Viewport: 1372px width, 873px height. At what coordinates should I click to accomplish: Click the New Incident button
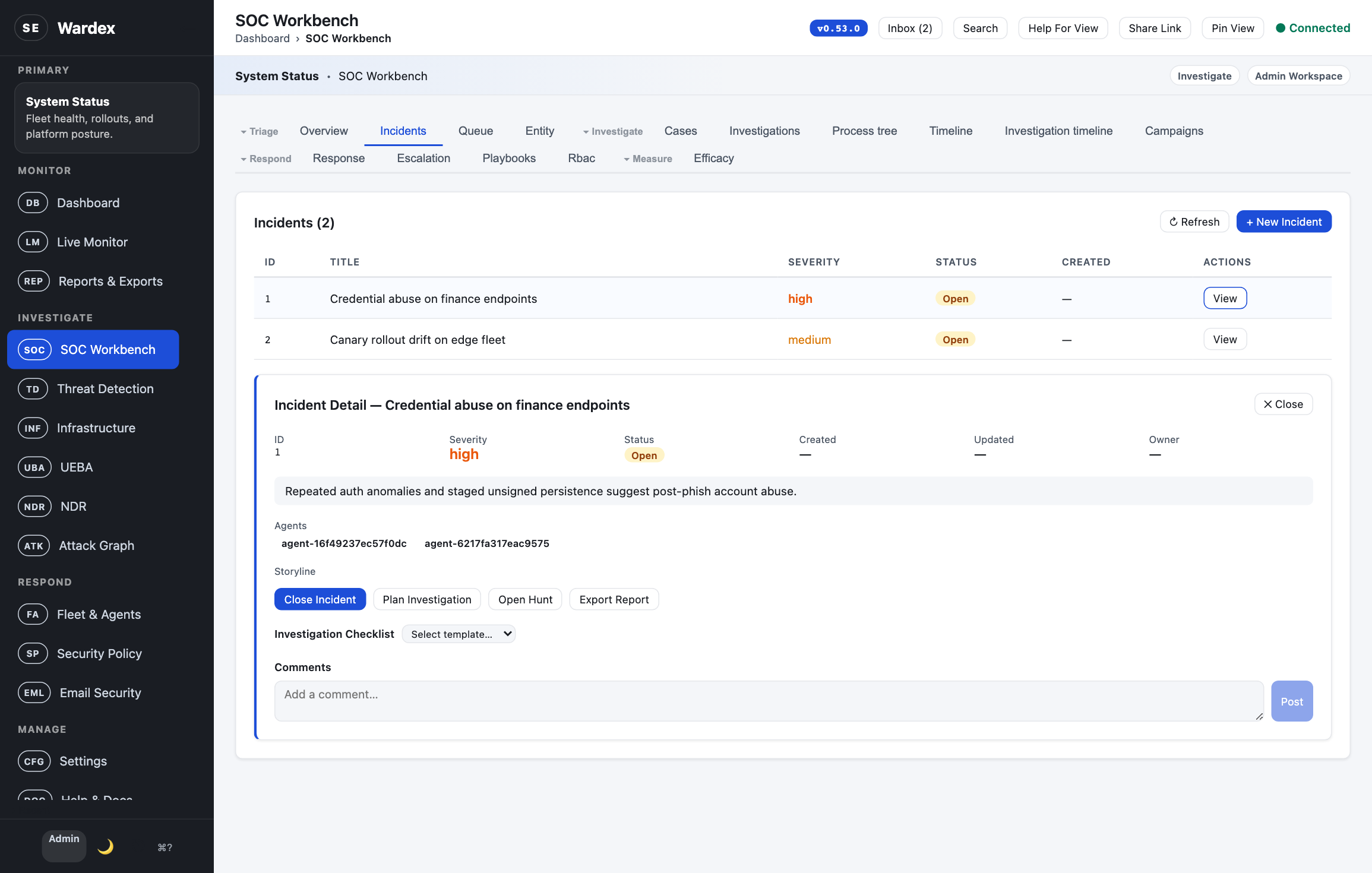(x=1284, y=221)
